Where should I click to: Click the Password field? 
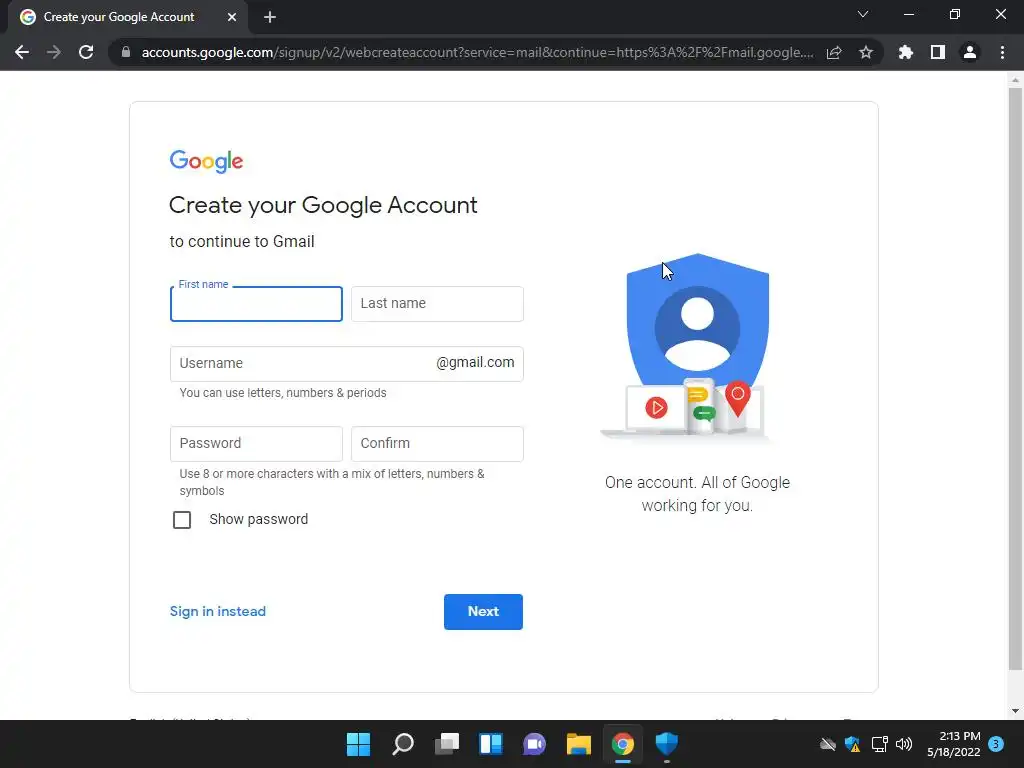pos(256,443)
